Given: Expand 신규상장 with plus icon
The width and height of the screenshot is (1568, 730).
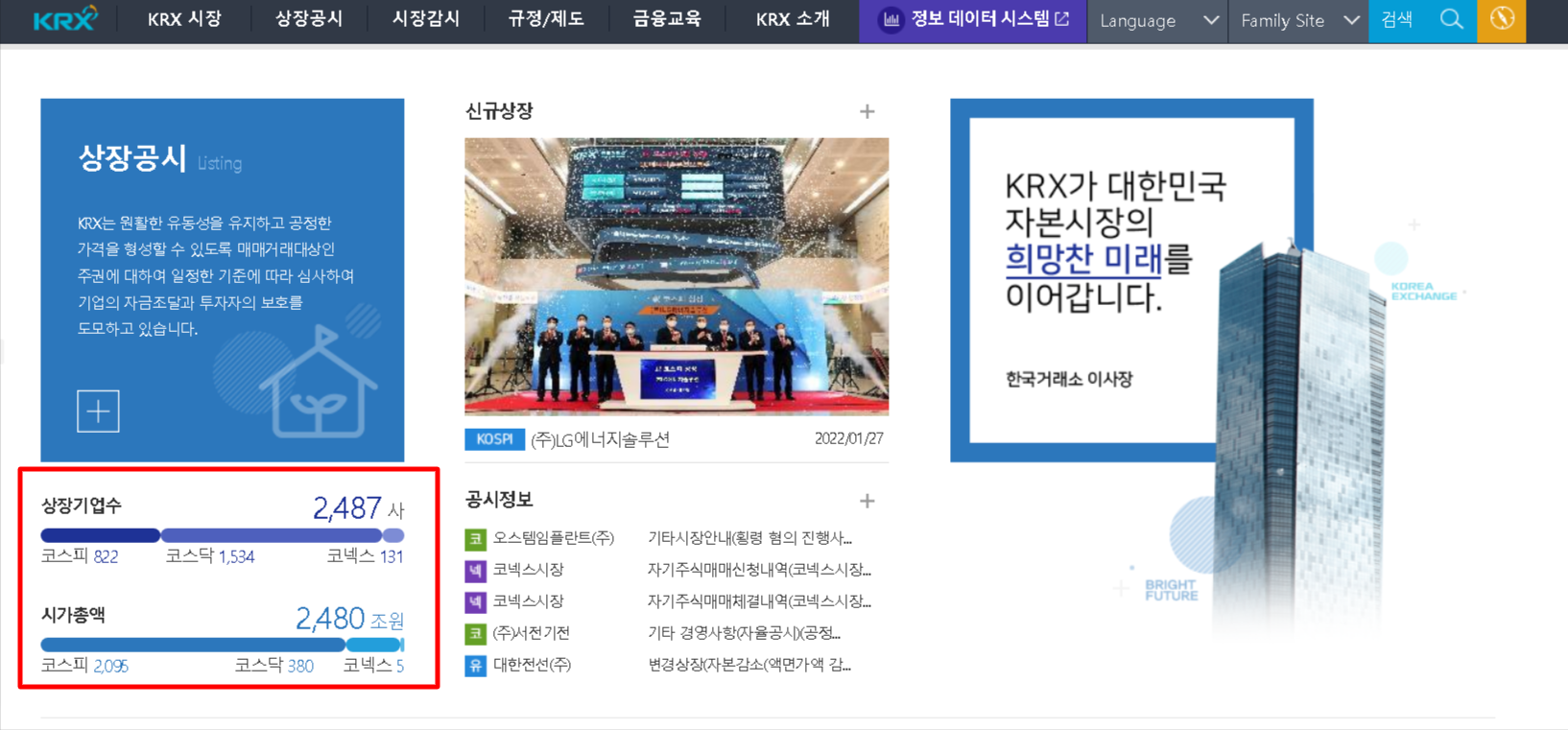Looking at the screenshot, I should coord(867,111).
